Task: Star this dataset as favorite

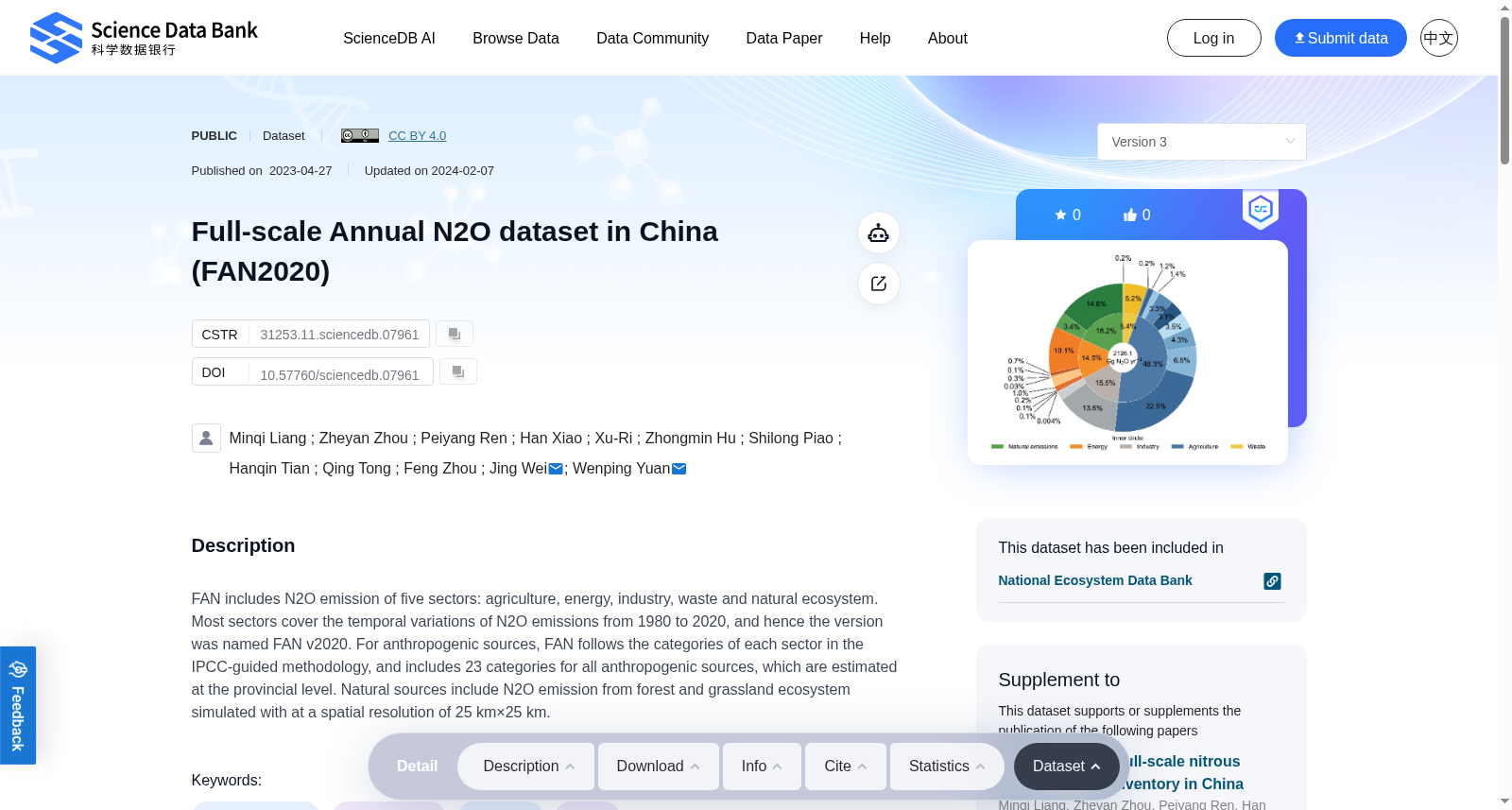Action: [1067, 215]
